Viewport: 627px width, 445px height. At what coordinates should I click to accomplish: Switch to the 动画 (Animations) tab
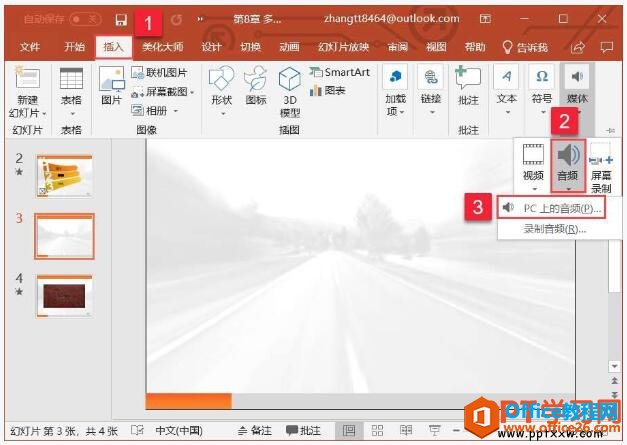[x=289, y=47]
